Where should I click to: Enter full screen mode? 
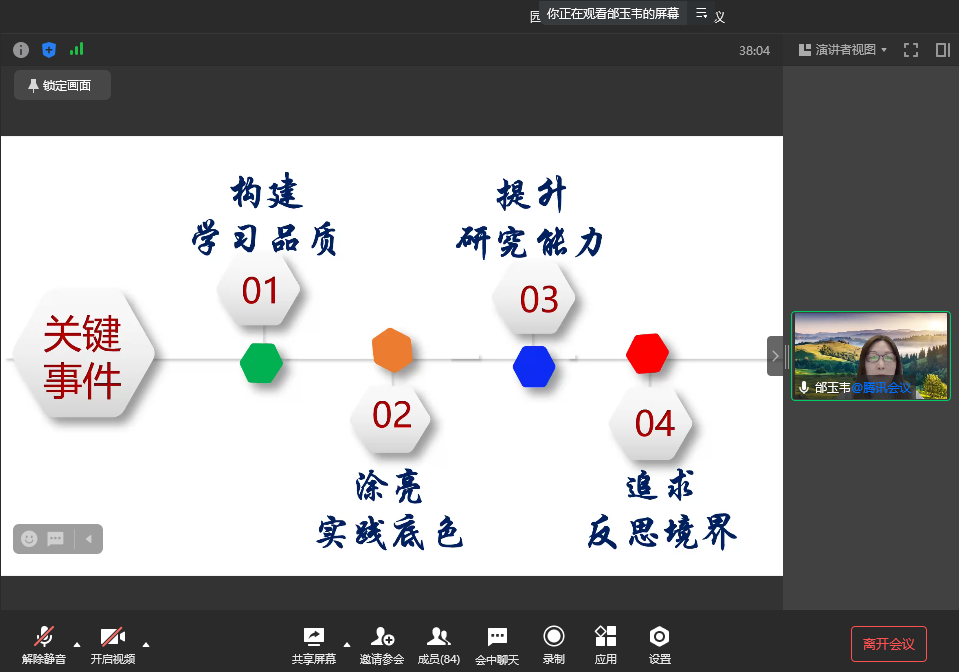coord(911,50)
